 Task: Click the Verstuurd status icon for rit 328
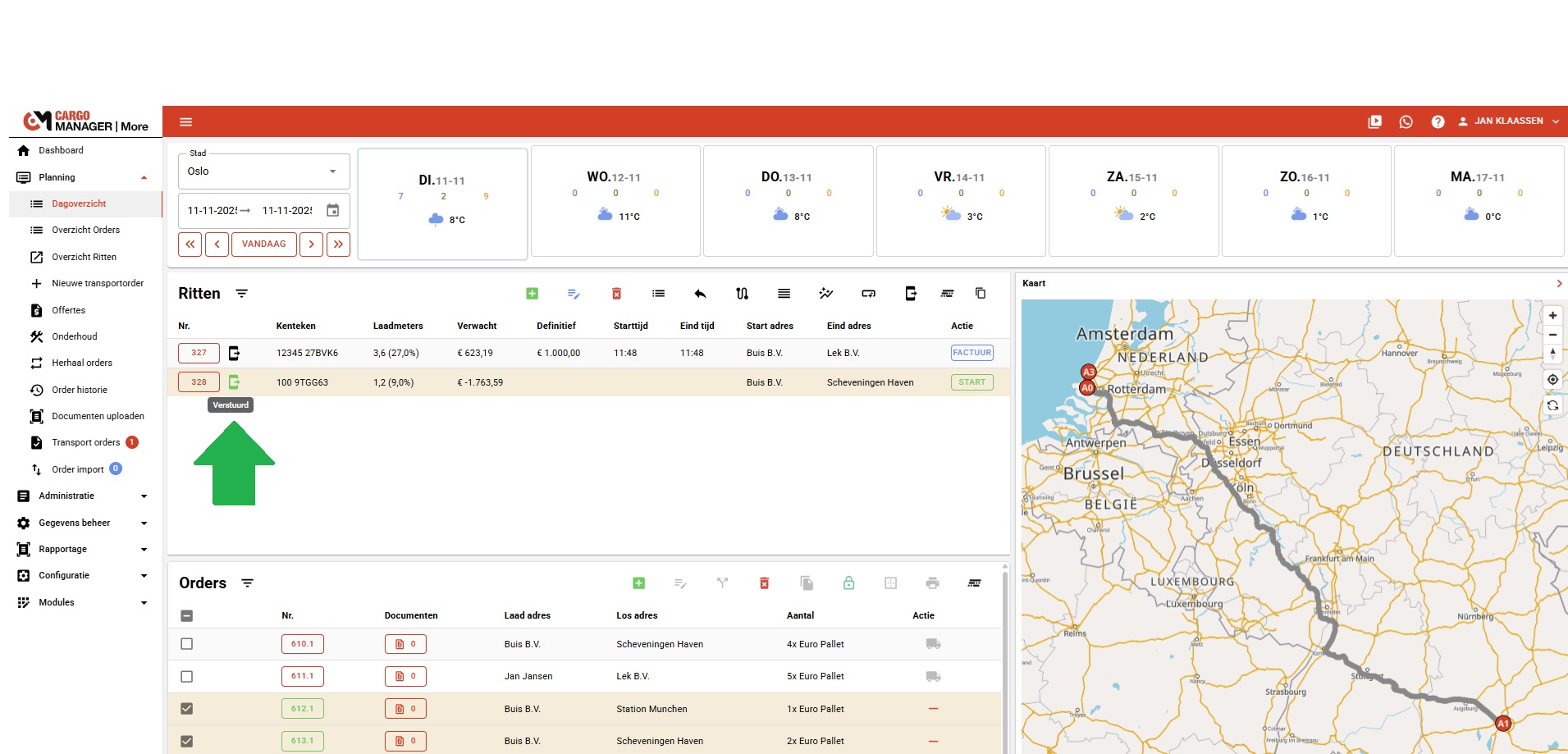click(x=234, y=382)
